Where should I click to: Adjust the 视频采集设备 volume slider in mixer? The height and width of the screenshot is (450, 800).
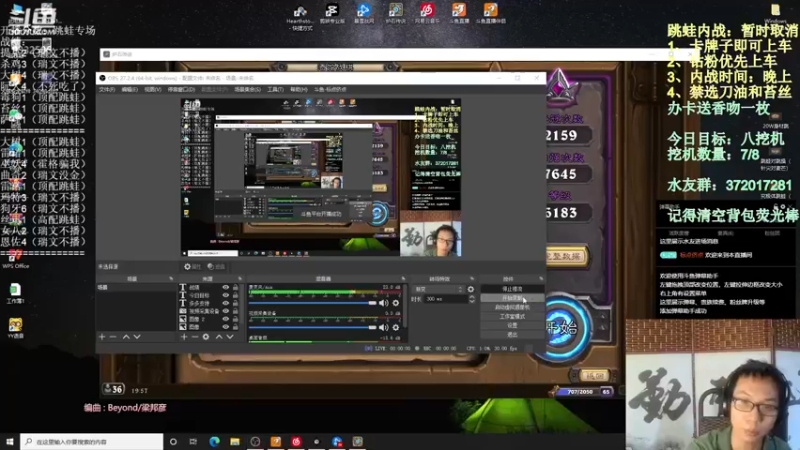(x=312, y=328)
